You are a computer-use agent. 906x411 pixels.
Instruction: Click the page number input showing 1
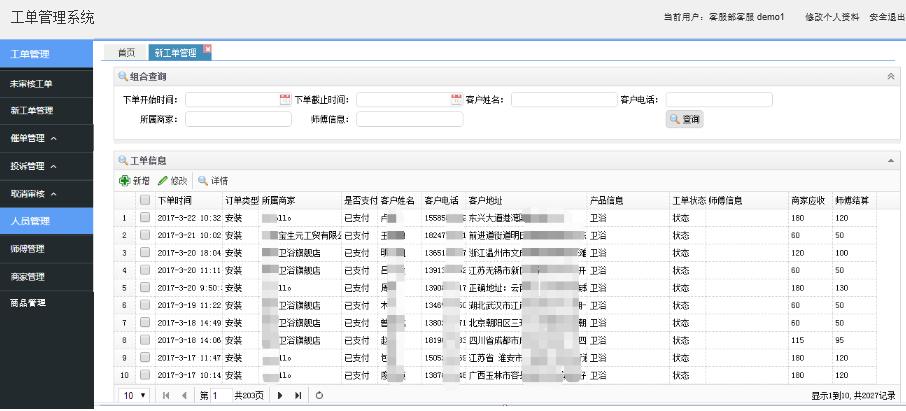point(222,396)
